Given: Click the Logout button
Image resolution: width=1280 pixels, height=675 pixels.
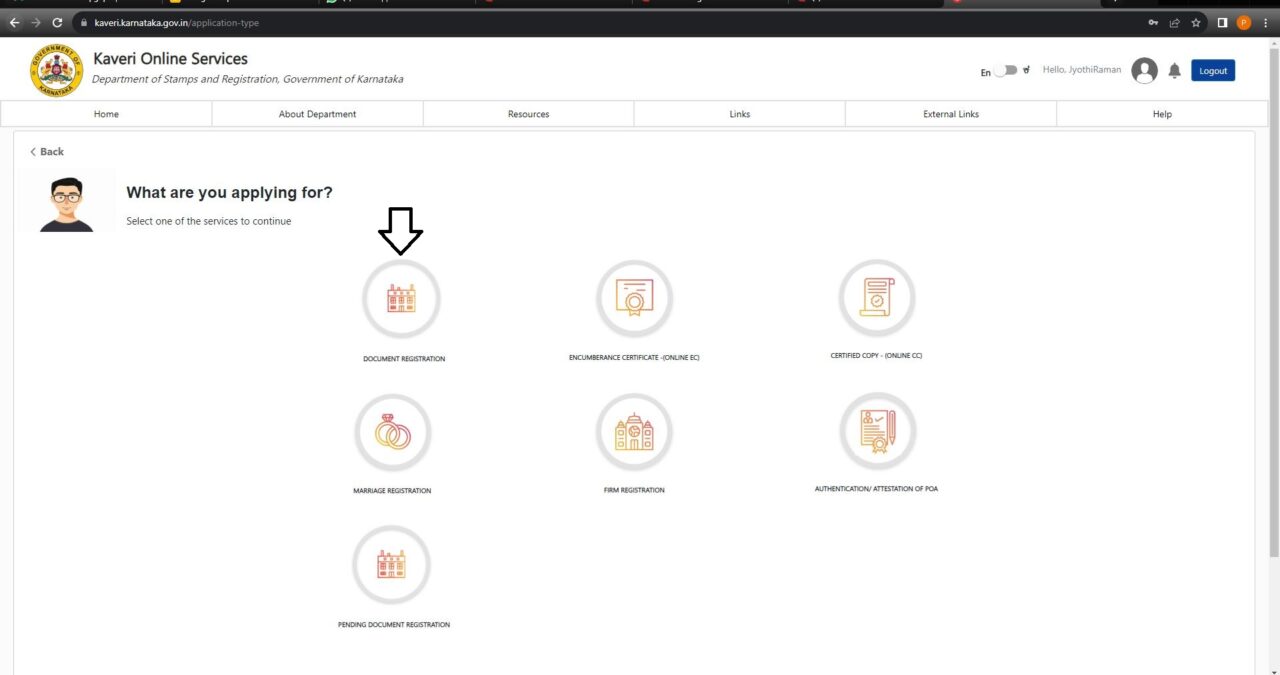Looking at the screenshot, I should (x=1213, y=71).
